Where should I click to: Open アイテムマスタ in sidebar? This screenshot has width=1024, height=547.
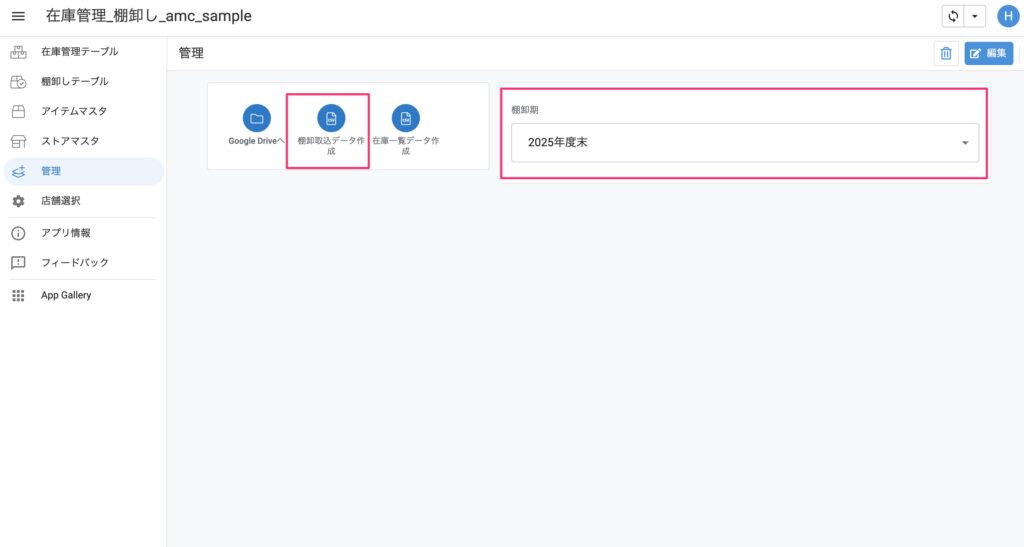tap(84, 112)
